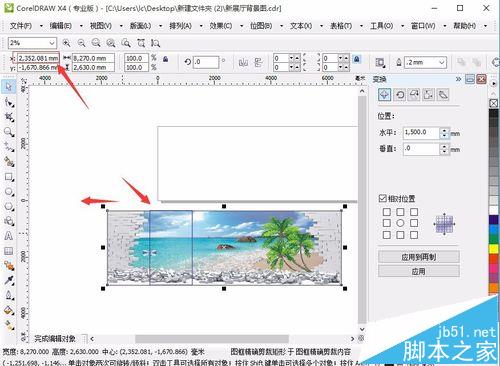Select the Interactive Blend tool
The image size is (500, 366).
(9, 266)
